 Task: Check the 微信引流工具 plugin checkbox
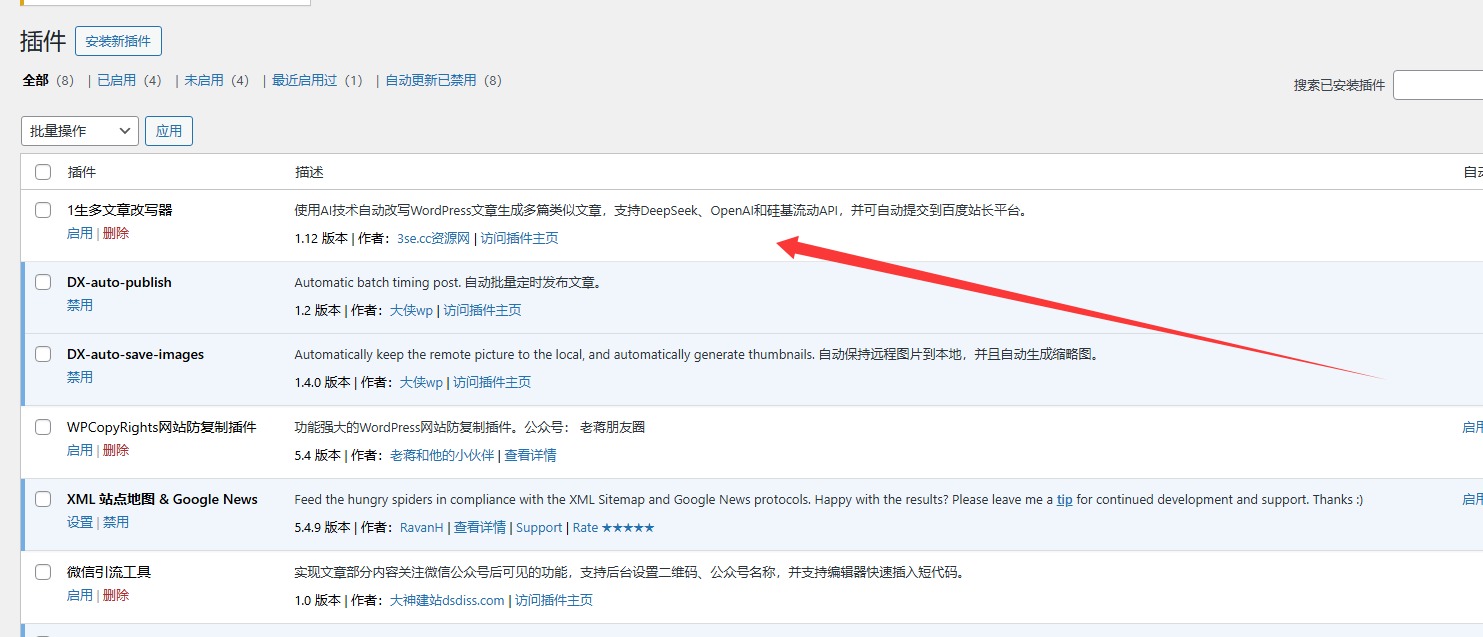[42, 571]
